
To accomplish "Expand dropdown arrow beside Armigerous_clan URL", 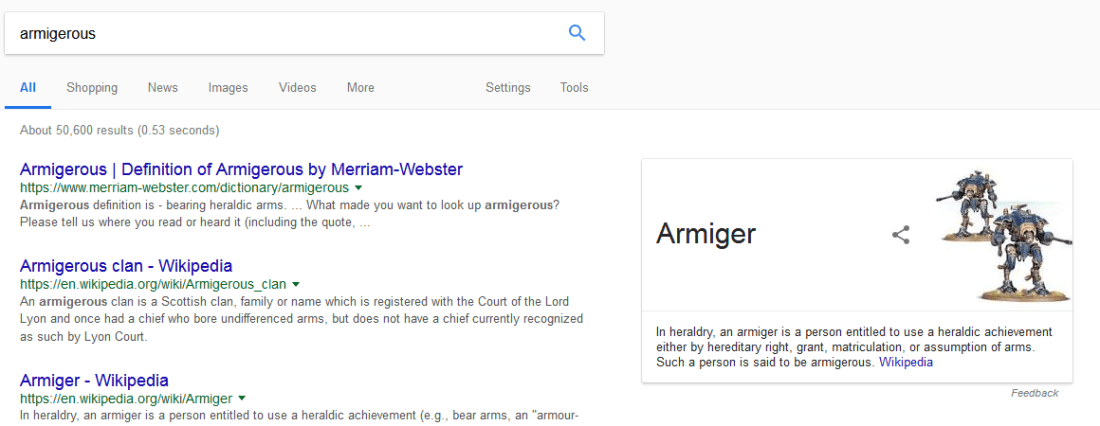I will click(295, 285).
